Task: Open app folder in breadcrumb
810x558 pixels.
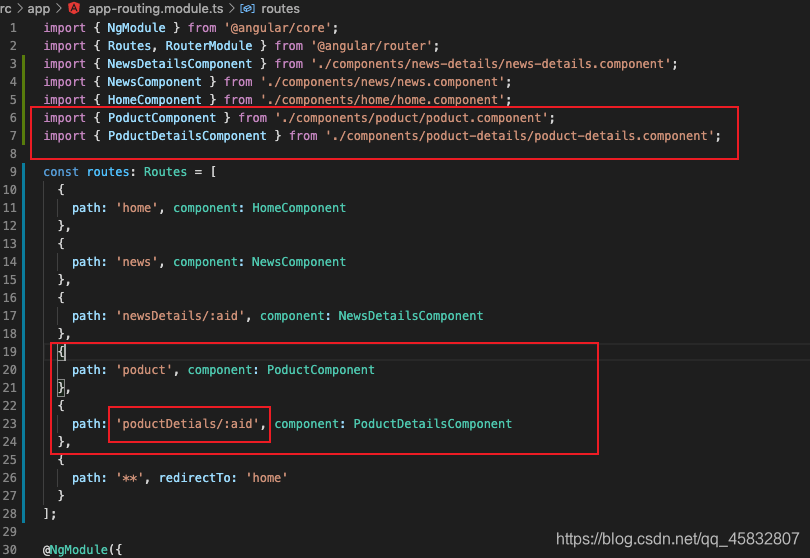Action: pyautogui.click(x=39, y=9)
